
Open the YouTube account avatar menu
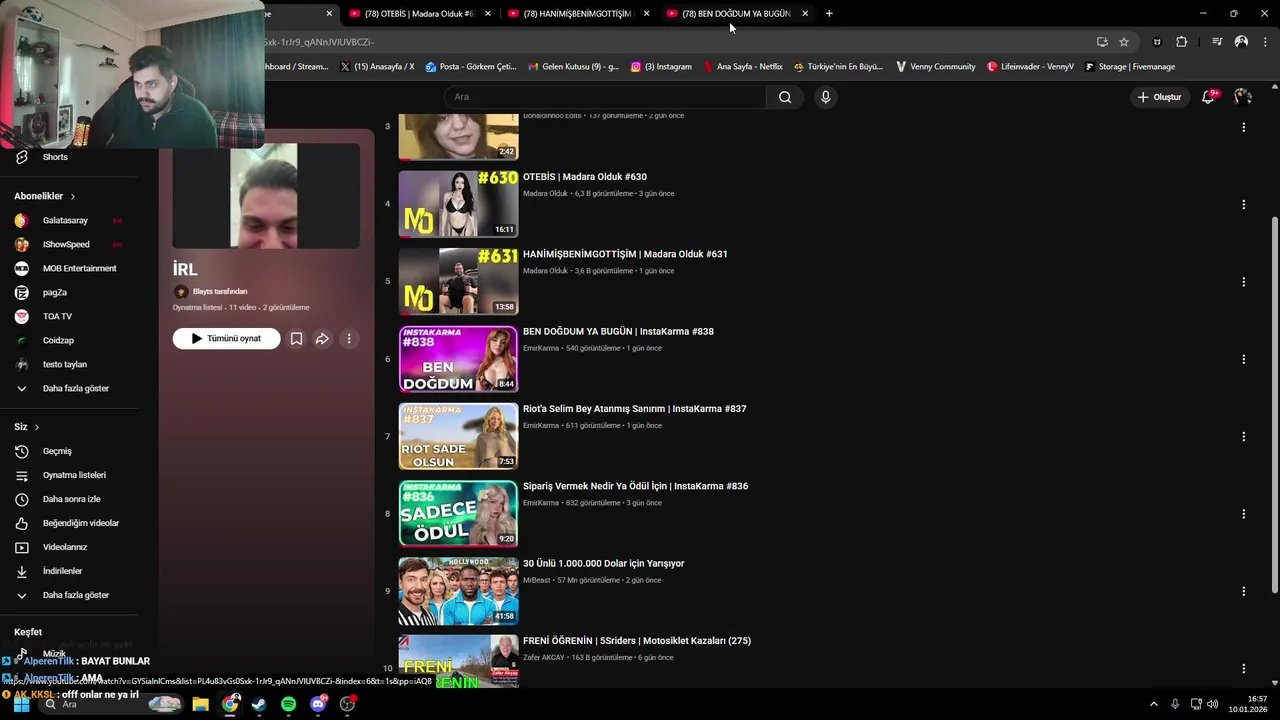point(1243,97)
